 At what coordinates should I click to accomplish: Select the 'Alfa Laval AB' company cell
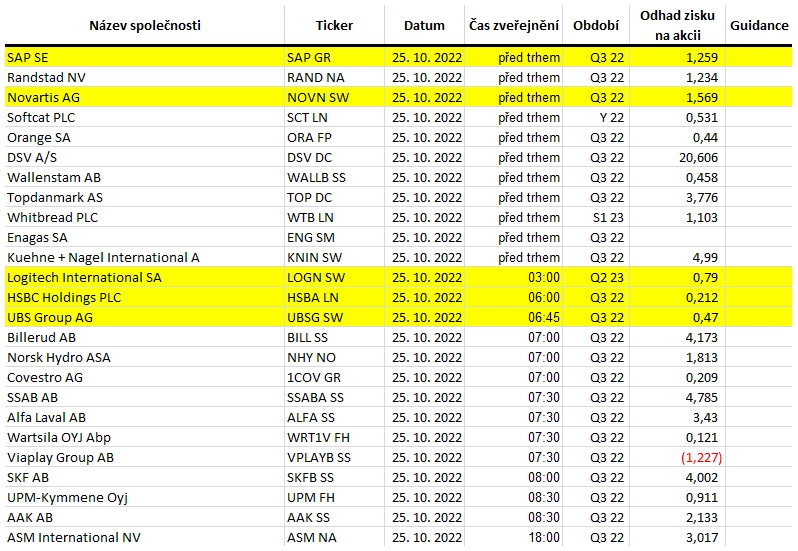click(145, 418)
